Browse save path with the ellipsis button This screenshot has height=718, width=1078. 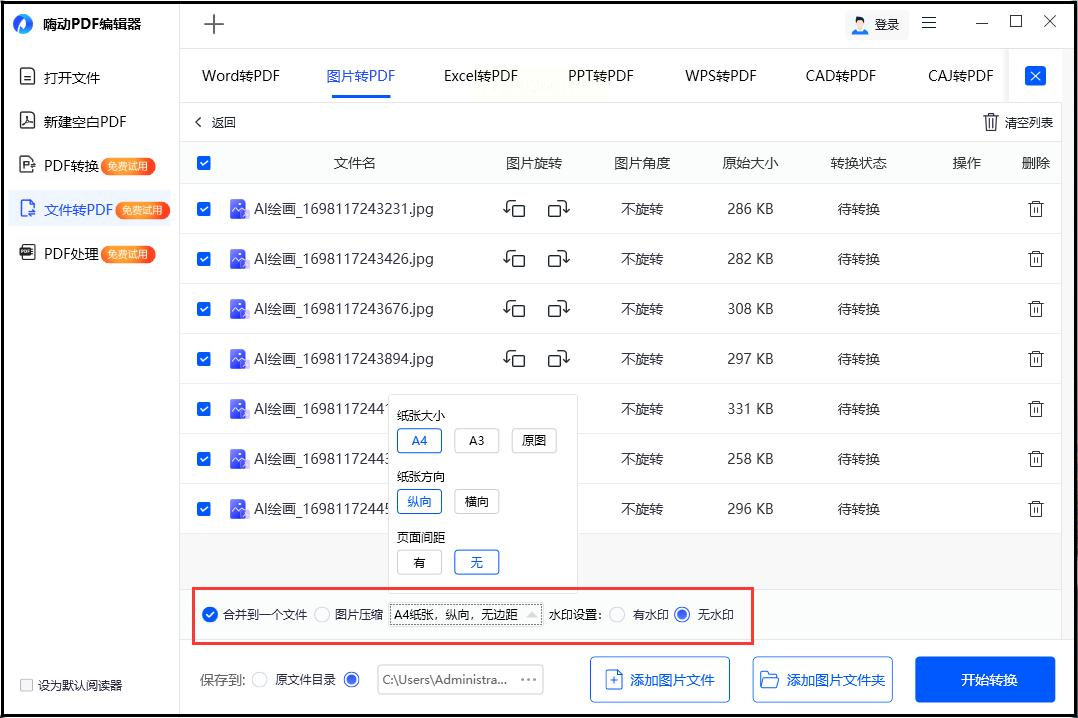(x=529, y=680)
